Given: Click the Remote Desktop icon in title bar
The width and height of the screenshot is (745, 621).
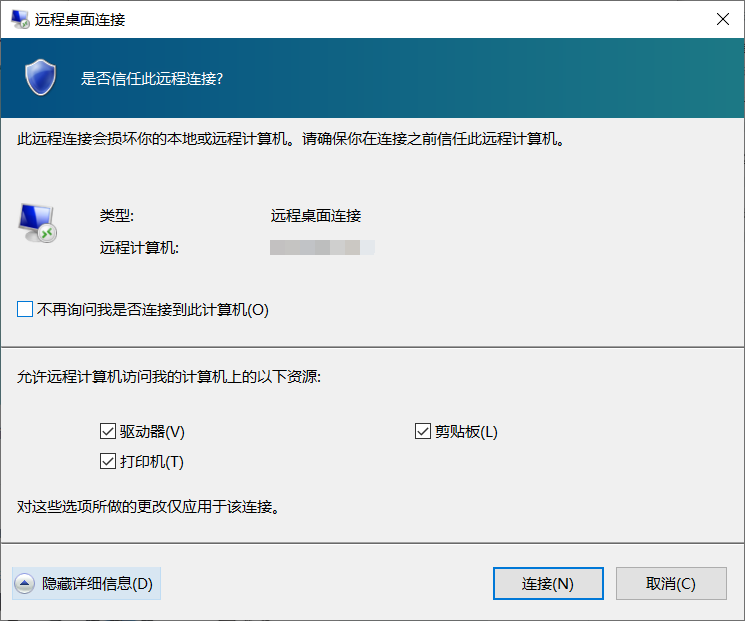Looking at the screenshot, I should tap(20, 19).
